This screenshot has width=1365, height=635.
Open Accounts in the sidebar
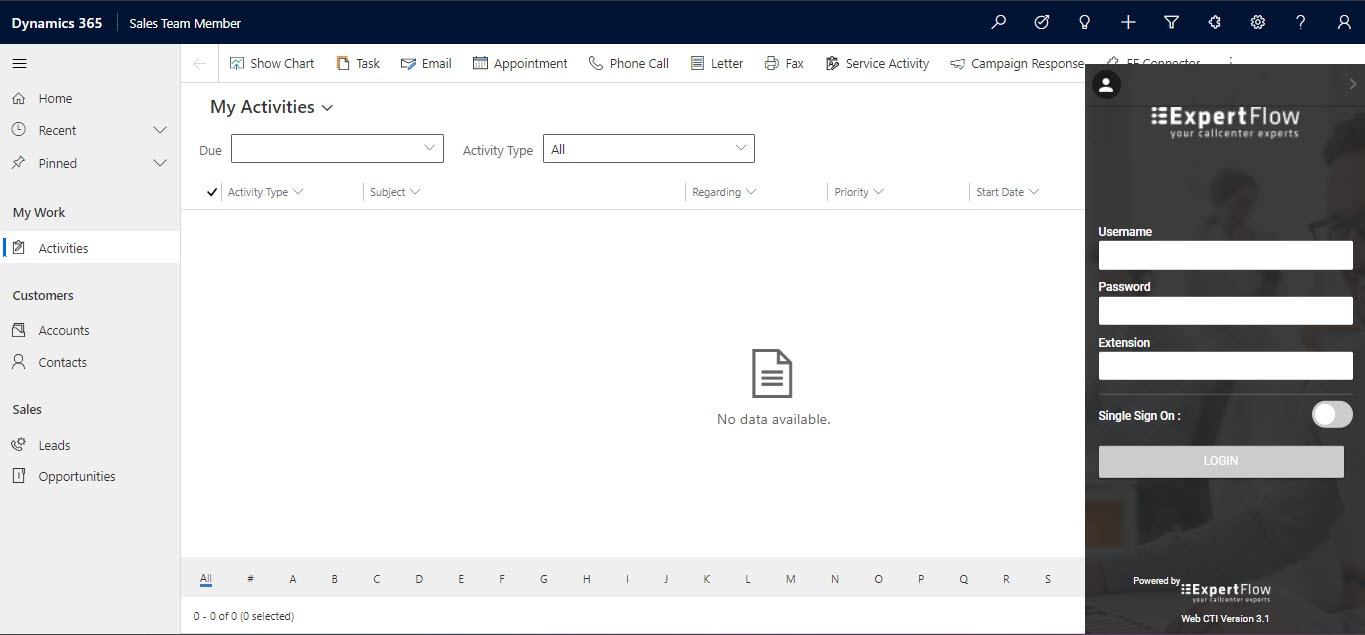pyautogui.click(x=64, y=331)
